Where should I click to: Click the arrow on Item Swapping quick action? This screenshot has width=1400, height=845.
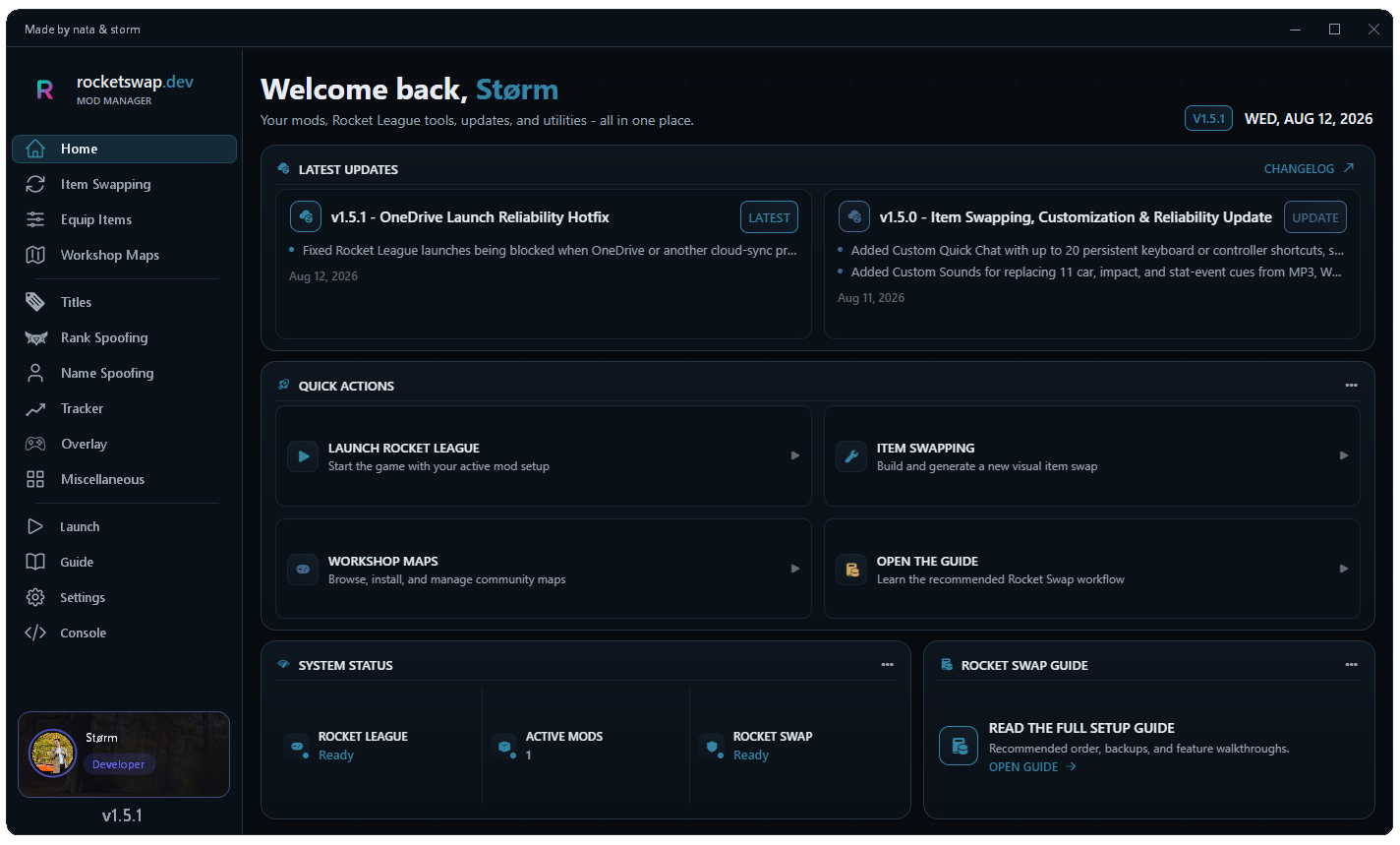tap(1344, 455)
